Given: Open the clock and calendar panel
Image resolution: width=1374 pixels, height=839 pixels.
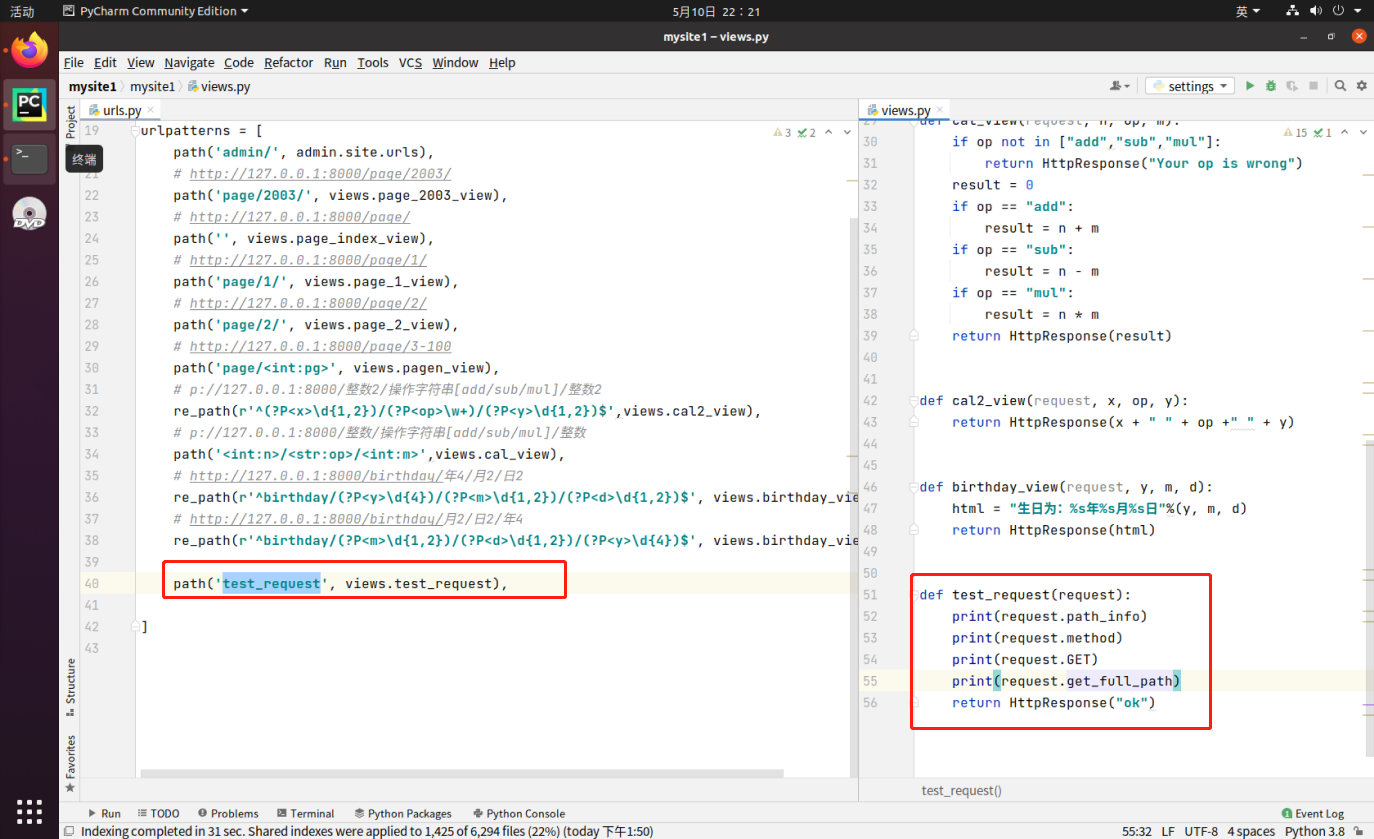Looking at the screenshot, I should click(x=716, y=11).
